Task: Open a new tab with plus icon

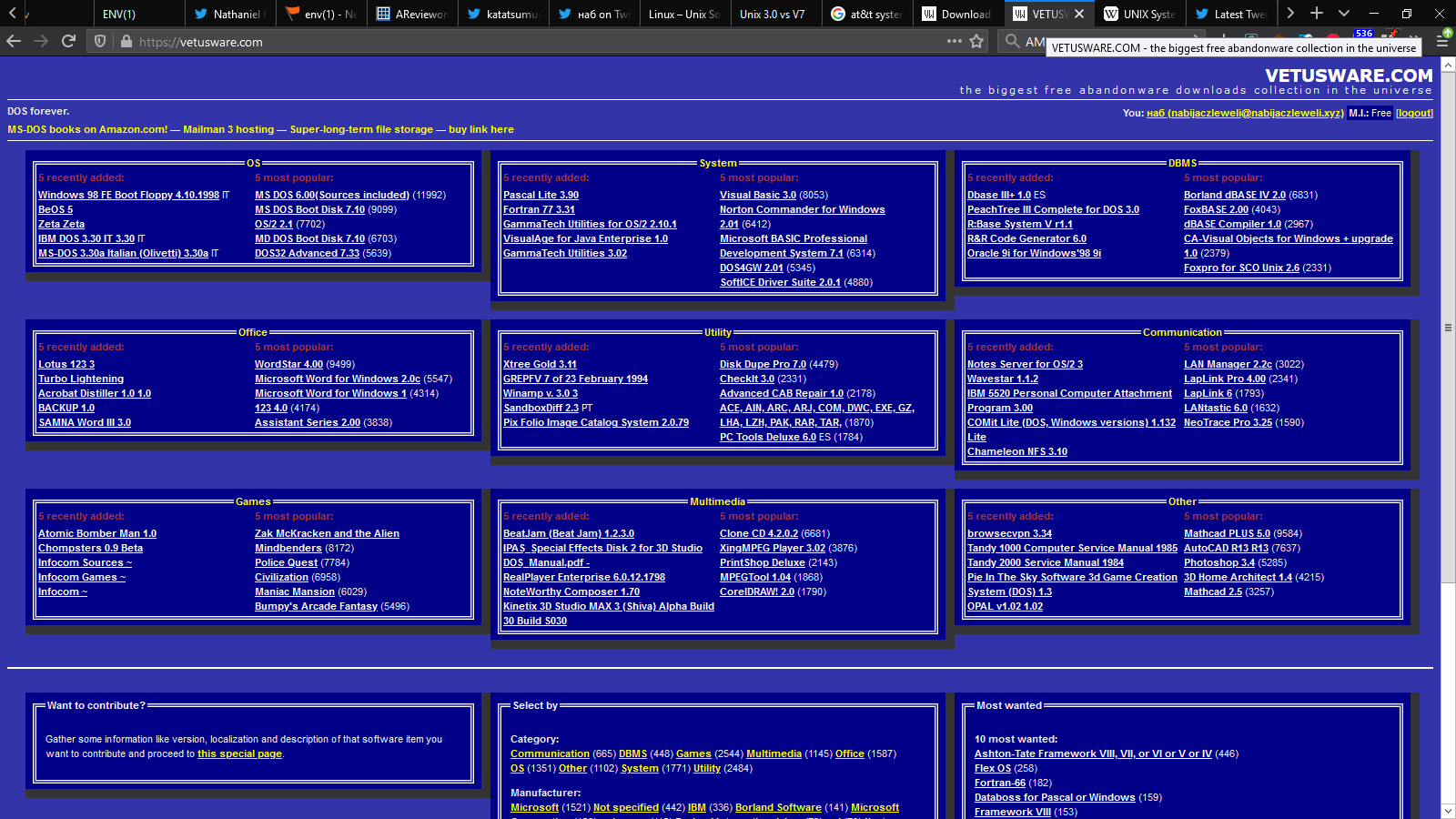Action: tap(1316, 14)
